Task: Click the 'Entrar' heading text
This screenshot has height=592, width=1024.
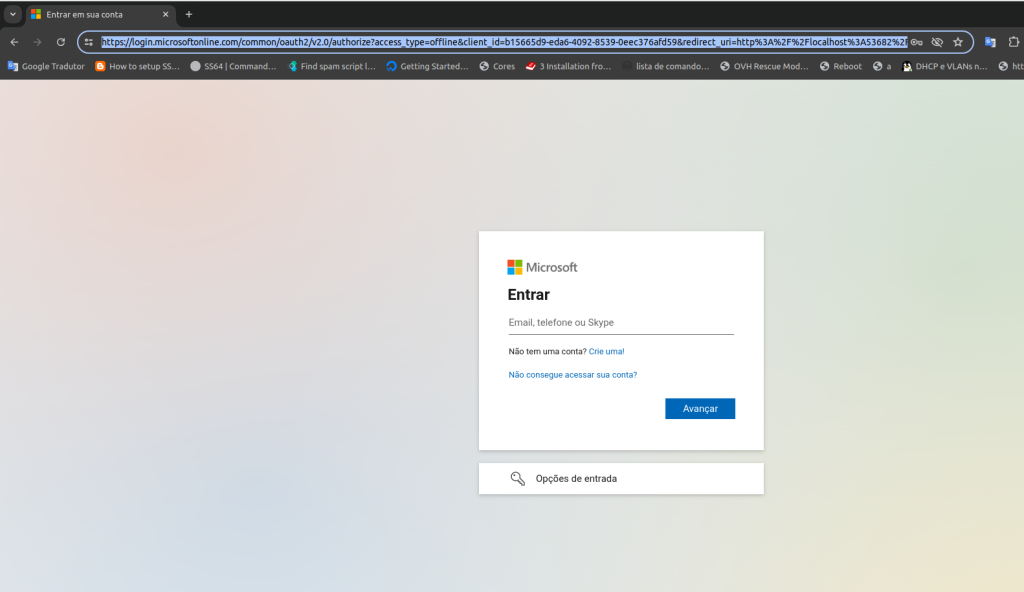Action: pos(528,295)
